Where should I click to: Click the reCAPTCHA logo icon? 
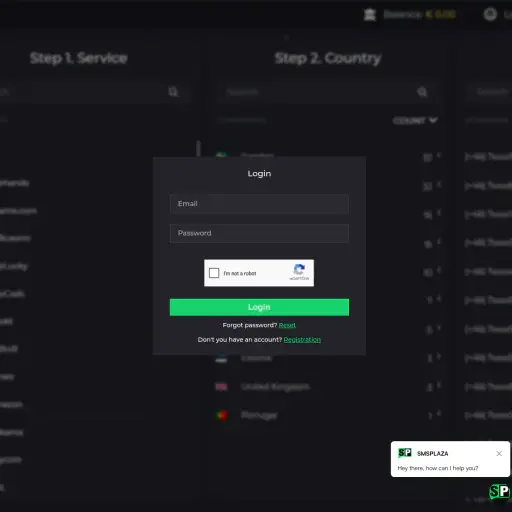[299, 269]
